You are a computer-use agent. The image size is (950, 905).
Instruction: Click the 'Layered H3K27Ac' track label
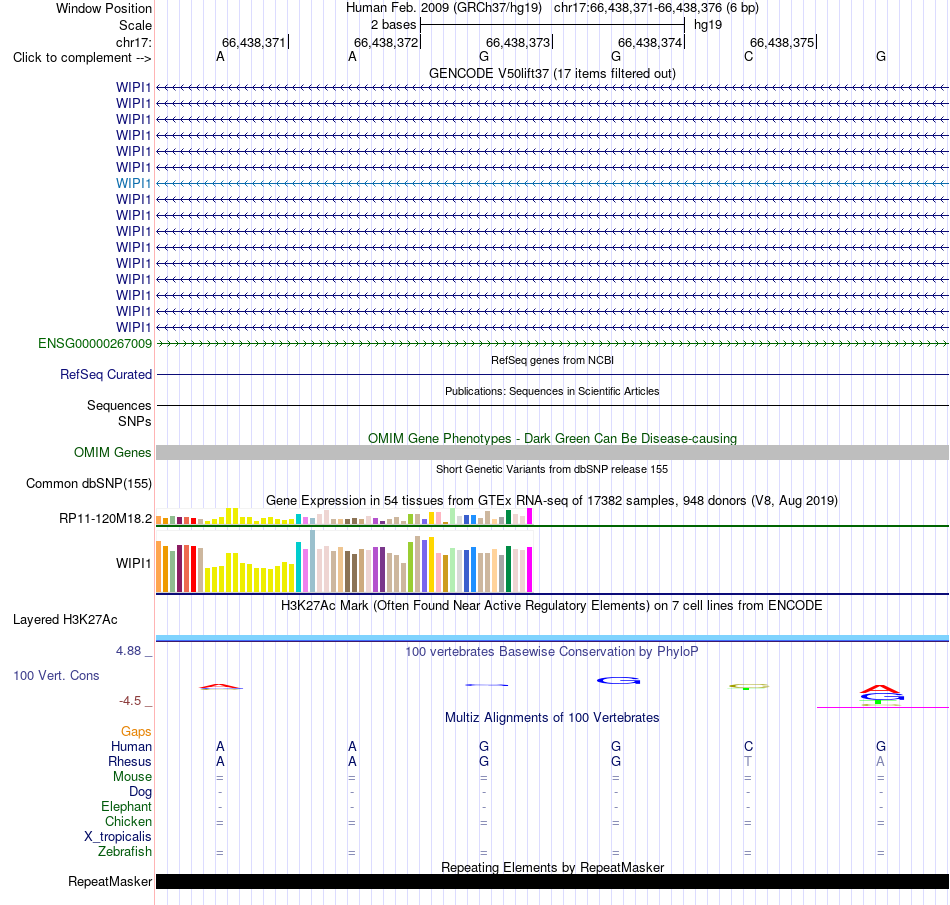(65, 620)
